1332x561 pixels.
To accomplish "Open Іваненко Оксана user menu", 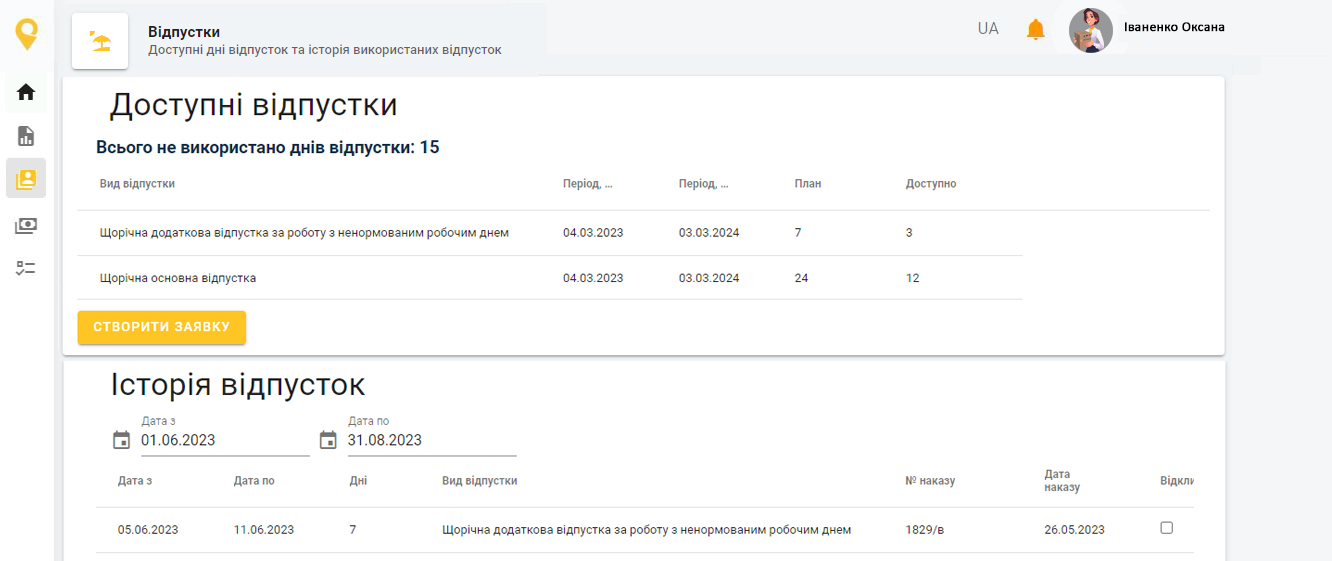I will (x=1173, y=27).
